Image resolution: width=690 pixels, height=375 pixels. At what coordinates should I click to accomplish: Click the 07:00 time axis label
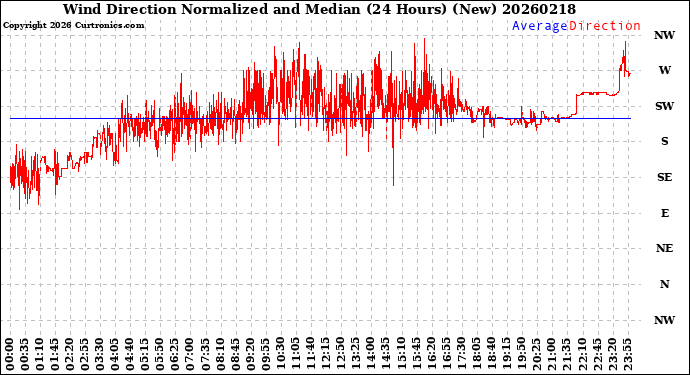[x=191, y=355]
